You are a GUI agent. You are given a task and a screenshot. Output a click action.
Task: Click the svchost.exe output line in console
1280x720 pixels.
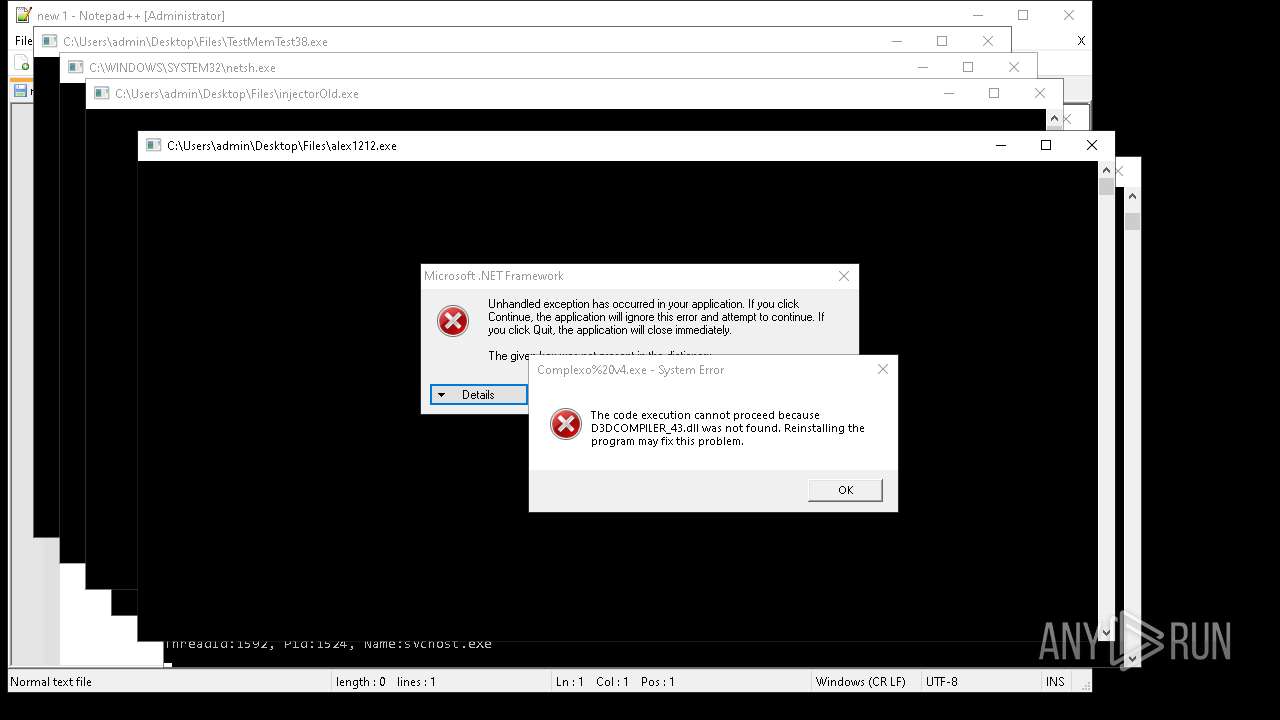(x=328, y=644)
